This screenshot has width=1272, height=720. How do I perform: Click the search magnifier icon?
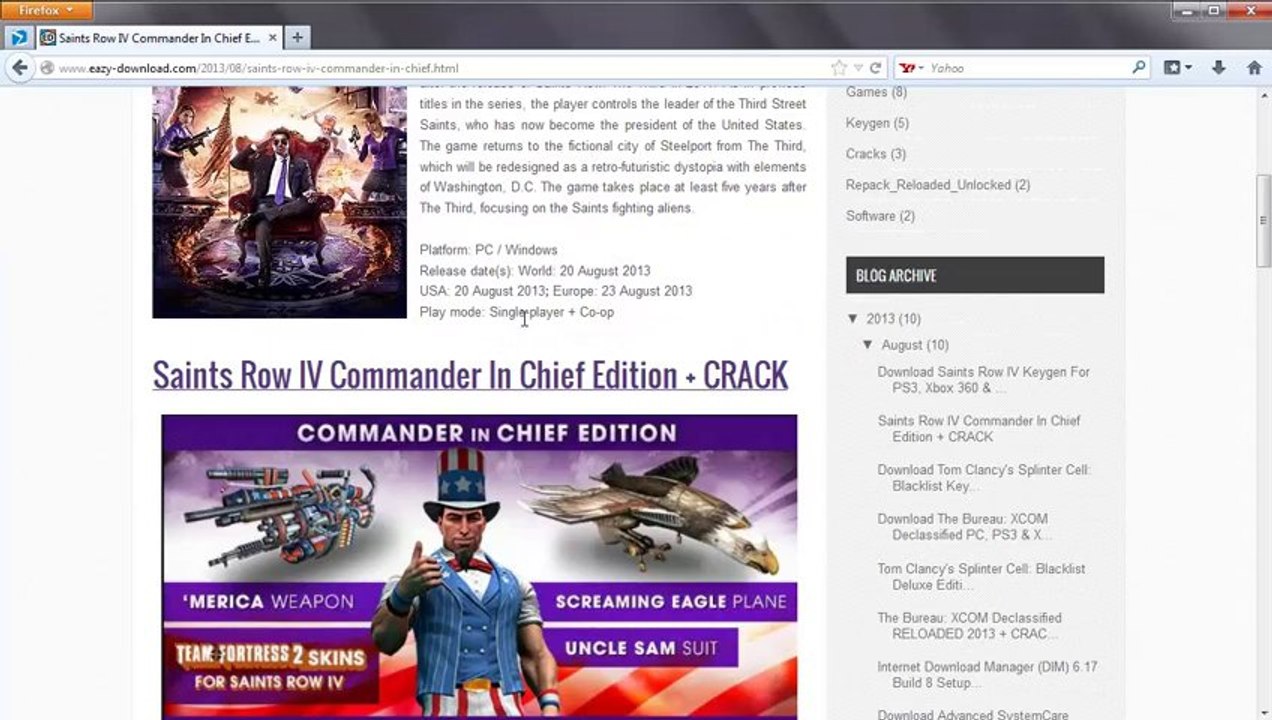click(x=1138, y=68)
